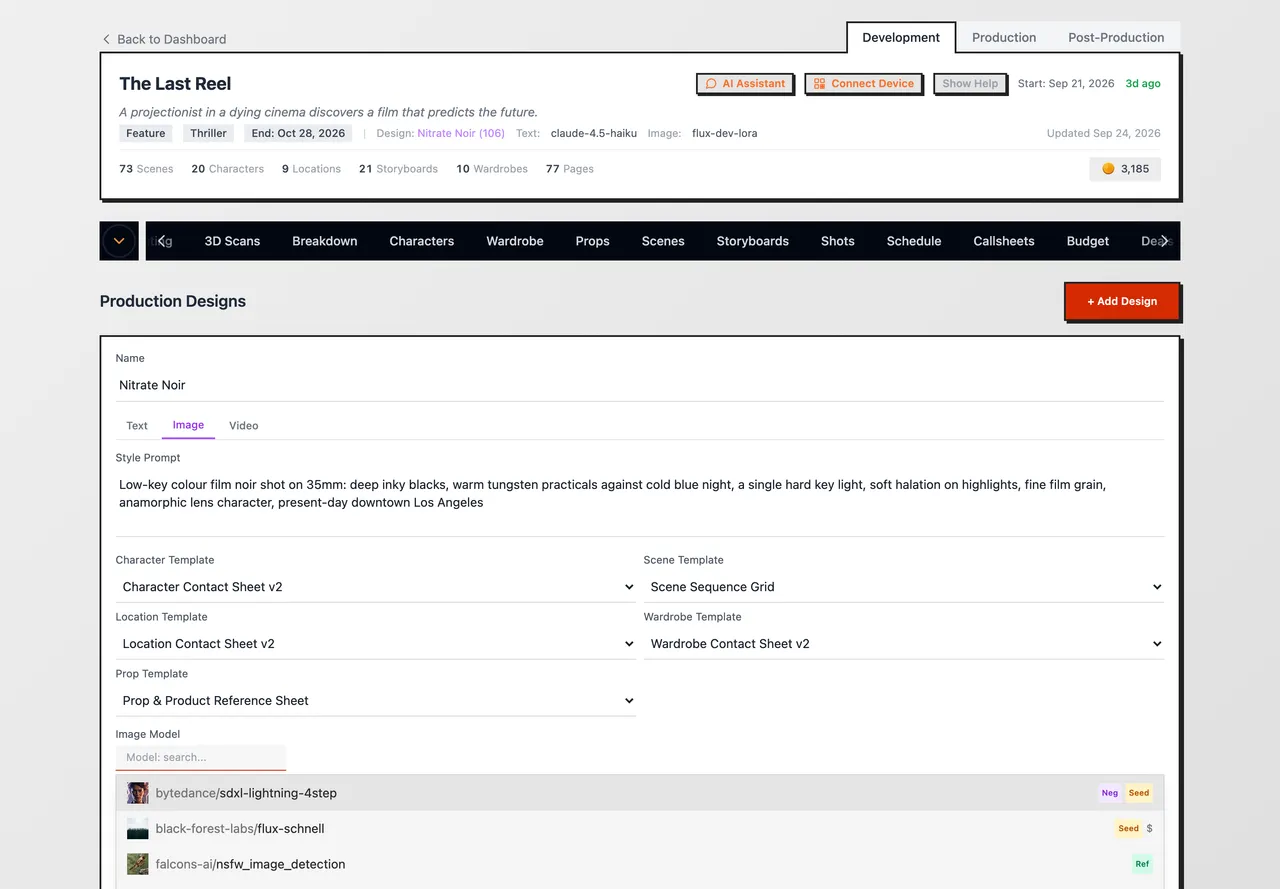The width and height of the screenshot is (1280, 889).
Task: Click the coin icon beside 3,185
Action: coord(1108,169)
